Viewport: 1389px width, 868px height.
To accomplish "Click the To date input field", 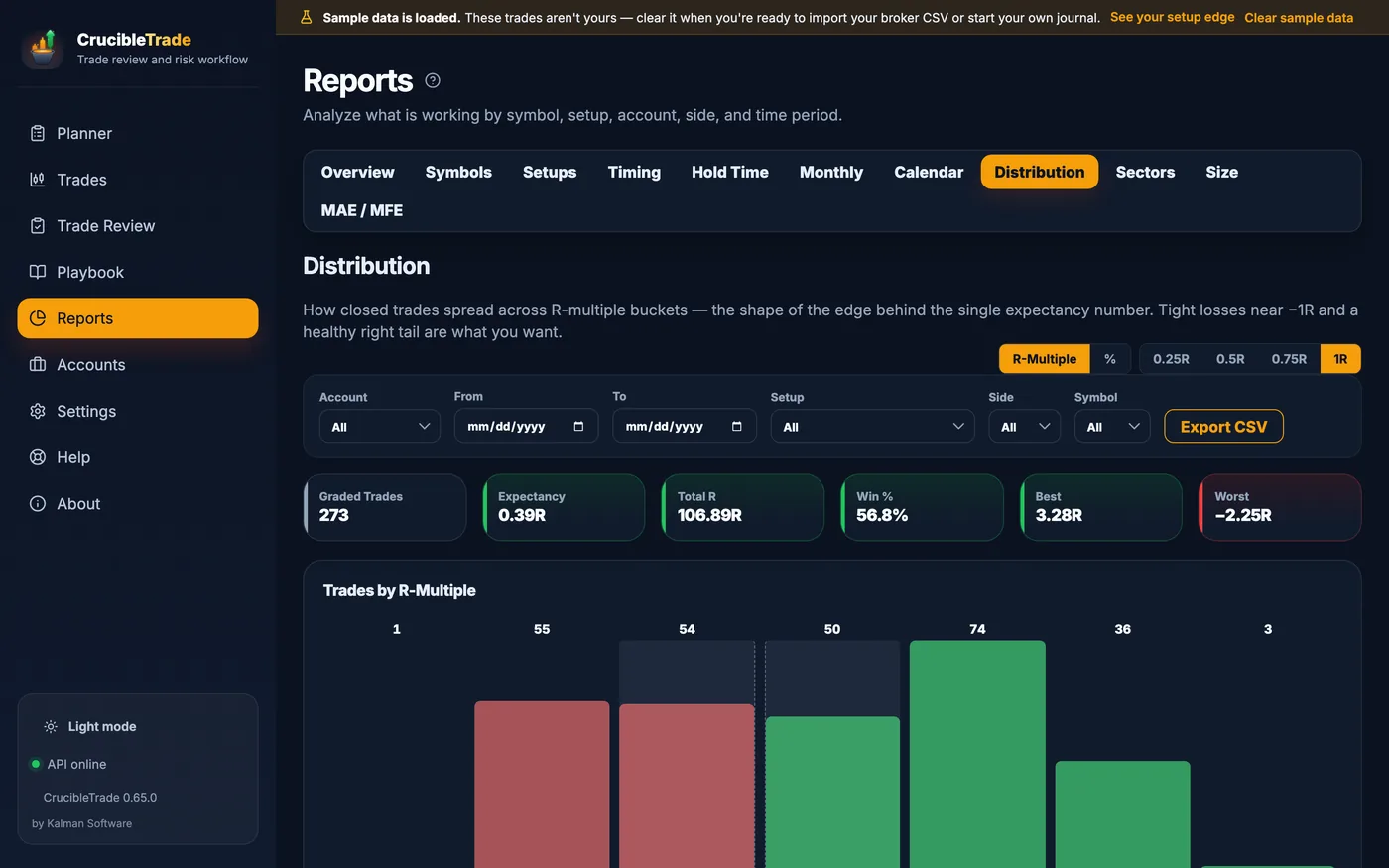I will (x=685, y=427).
